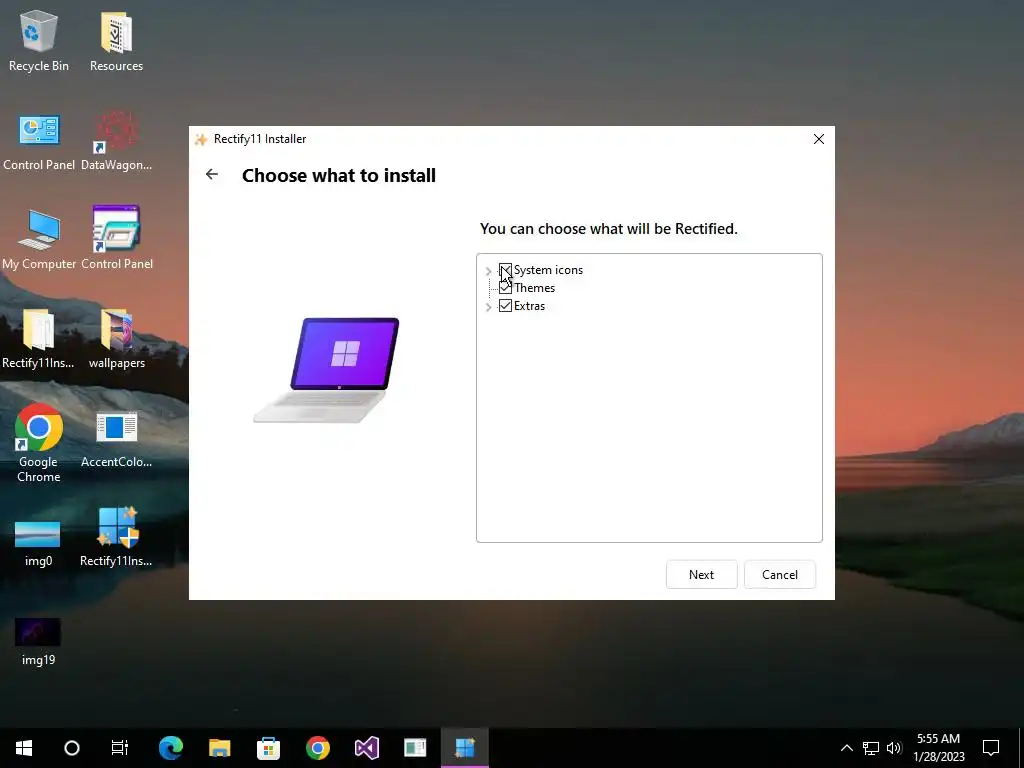Screen dimensions: 1024x768
Task: Open the volume tray icon
Action: (x=894, y=748)
